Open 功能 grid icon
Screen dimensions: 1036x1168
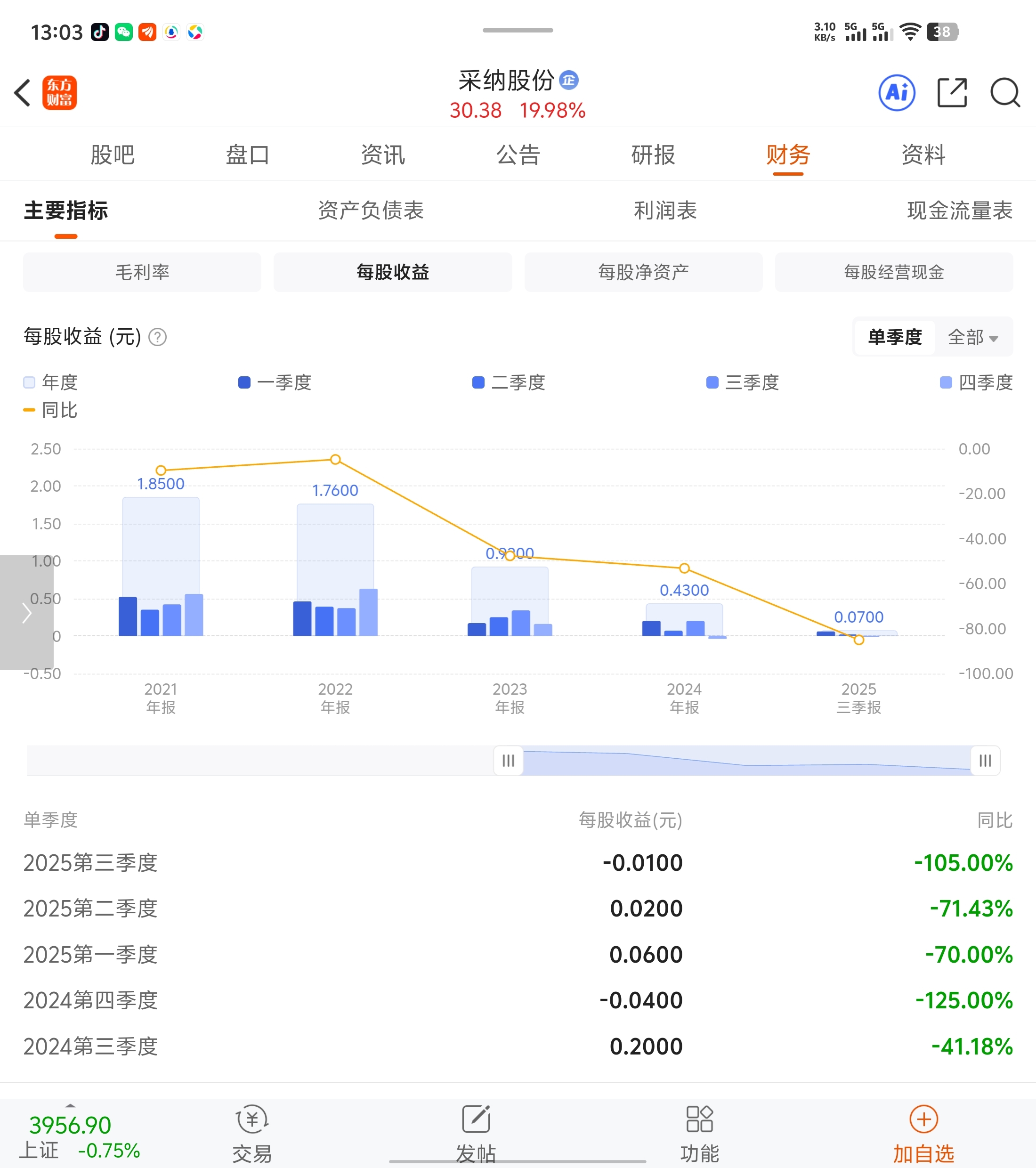pos(699,1119)
